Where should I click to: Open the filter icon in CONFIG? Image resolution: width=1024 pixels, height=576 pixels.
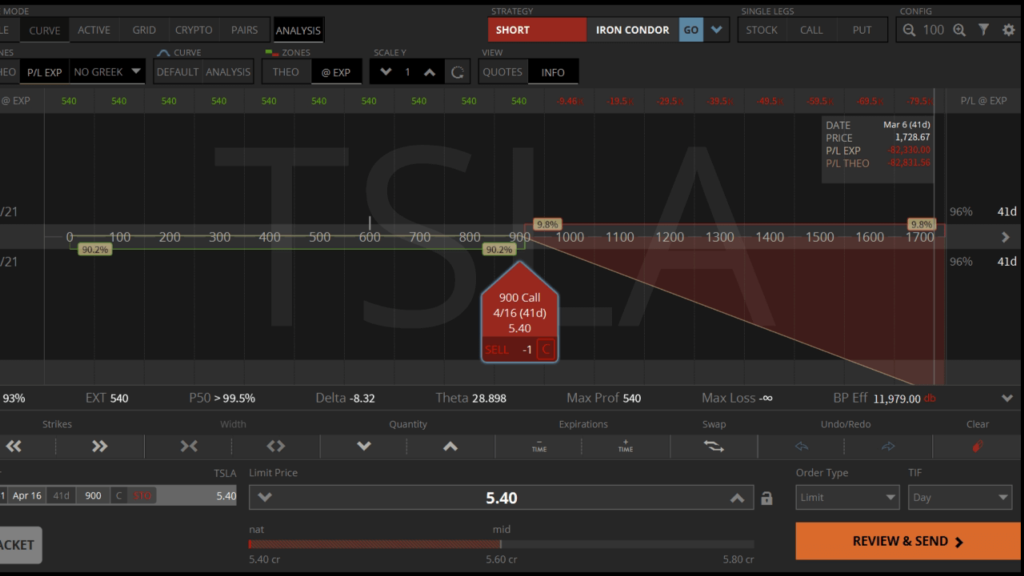point(984,30)
